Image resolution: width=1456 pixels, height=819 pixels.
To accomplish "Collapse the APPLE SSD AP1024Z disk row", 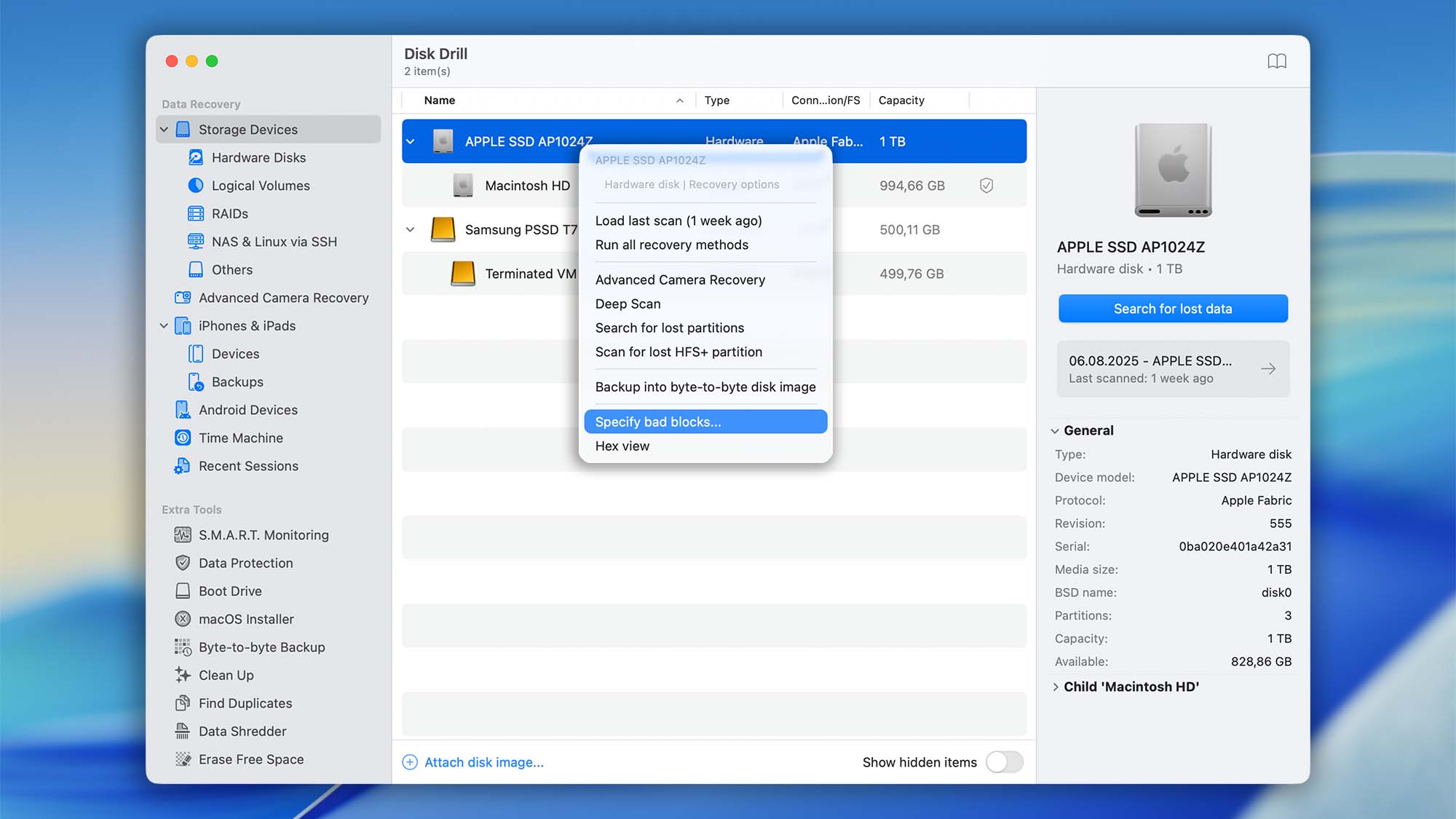I will tap(411, 142).
